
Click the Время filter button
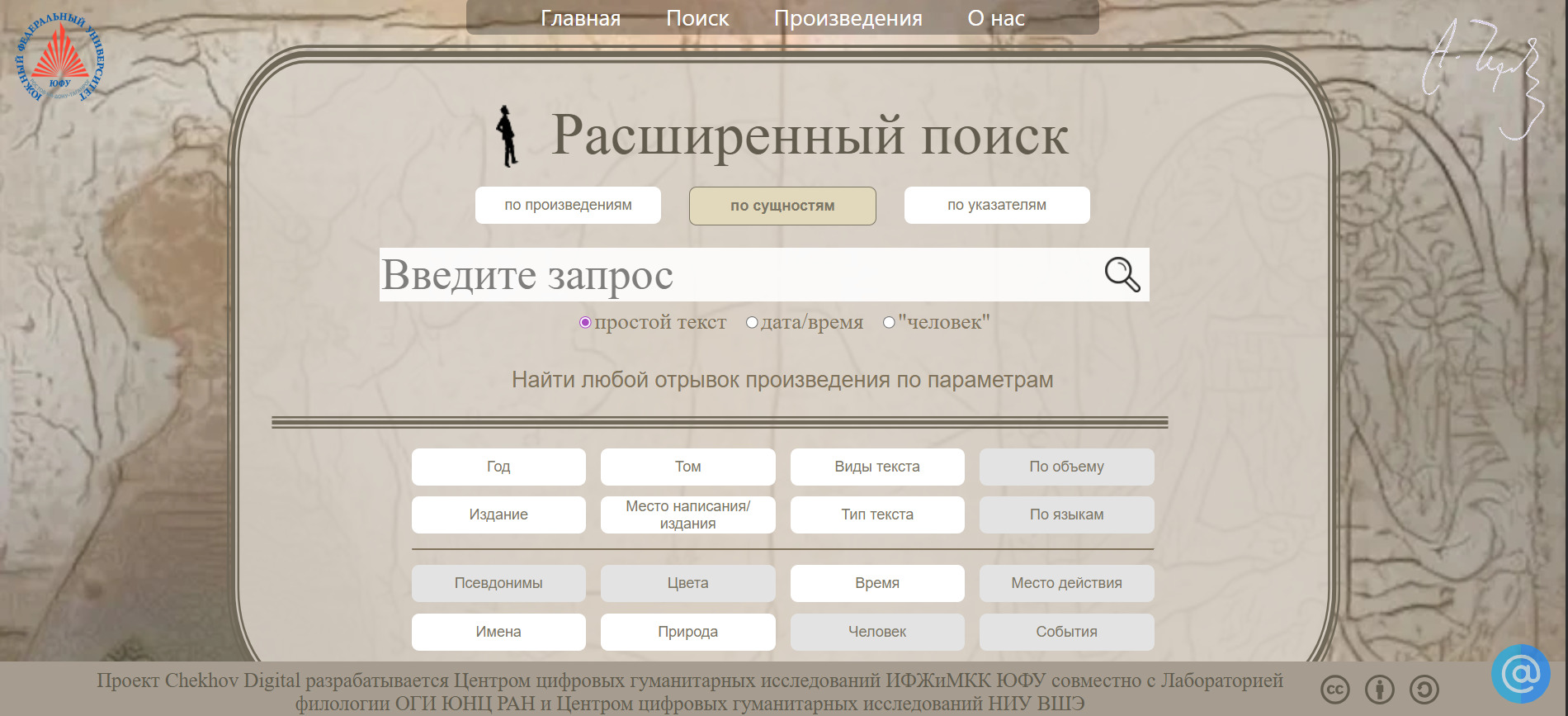tap(877, 583)
